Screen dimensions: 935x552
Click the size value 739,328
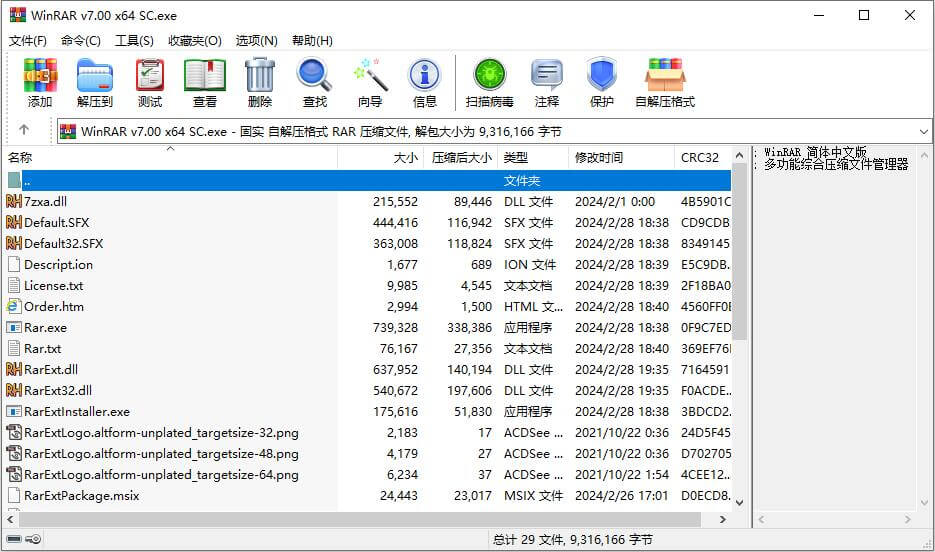pyautogui.click(x=395, y=327)
